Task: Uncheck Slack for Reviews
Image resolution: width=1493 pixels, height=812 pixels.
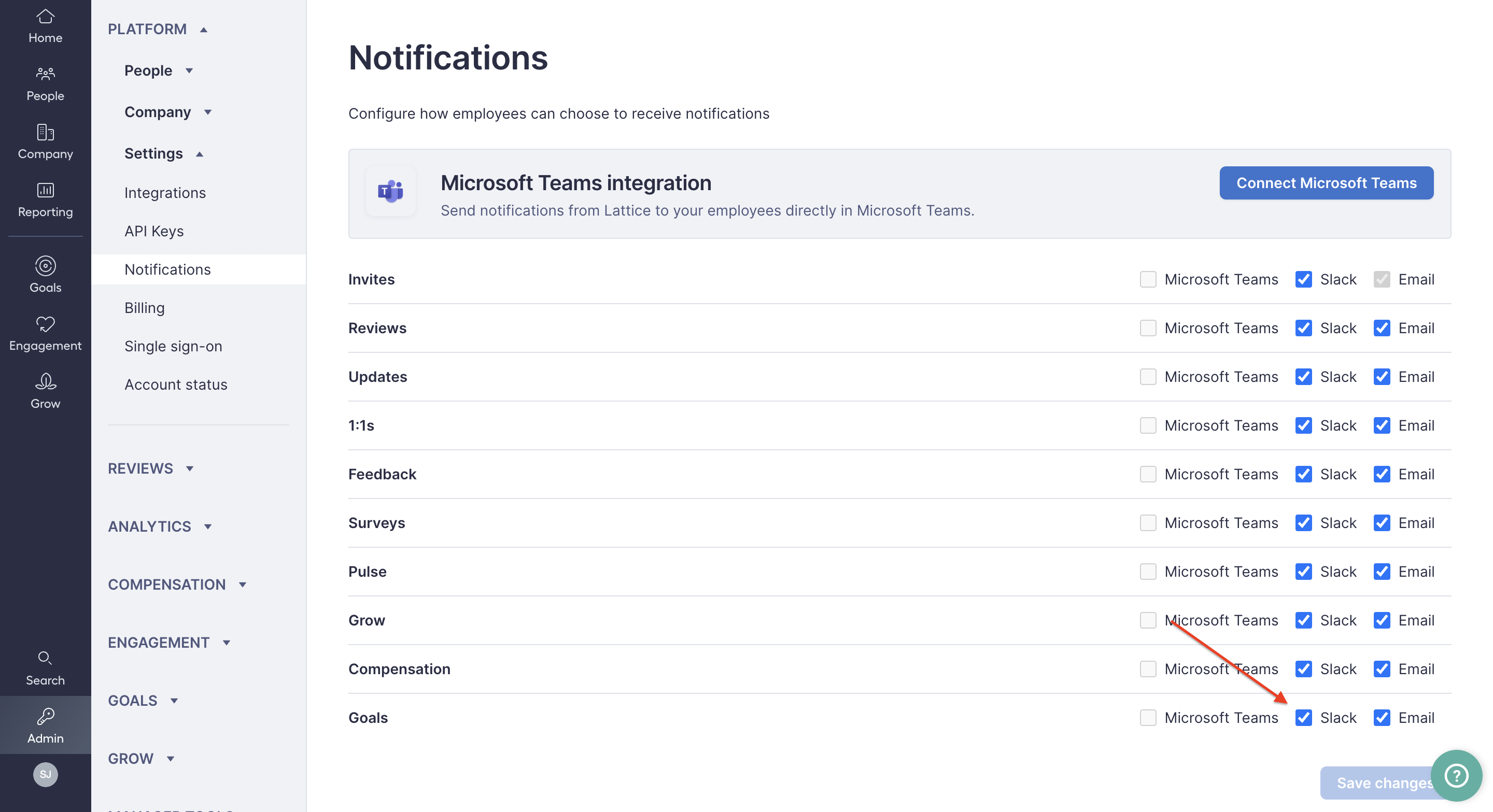Action: pyautogui.click(x=1303, y=329)
